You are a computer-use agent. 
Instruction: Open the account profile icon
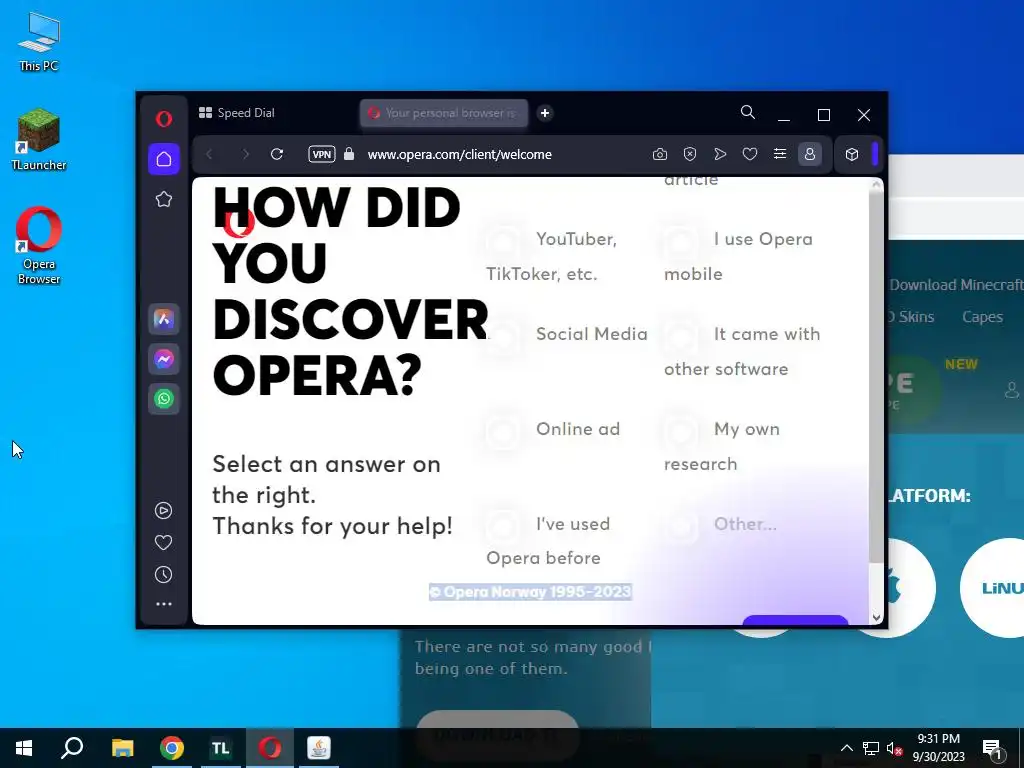(x=810, y=155)
